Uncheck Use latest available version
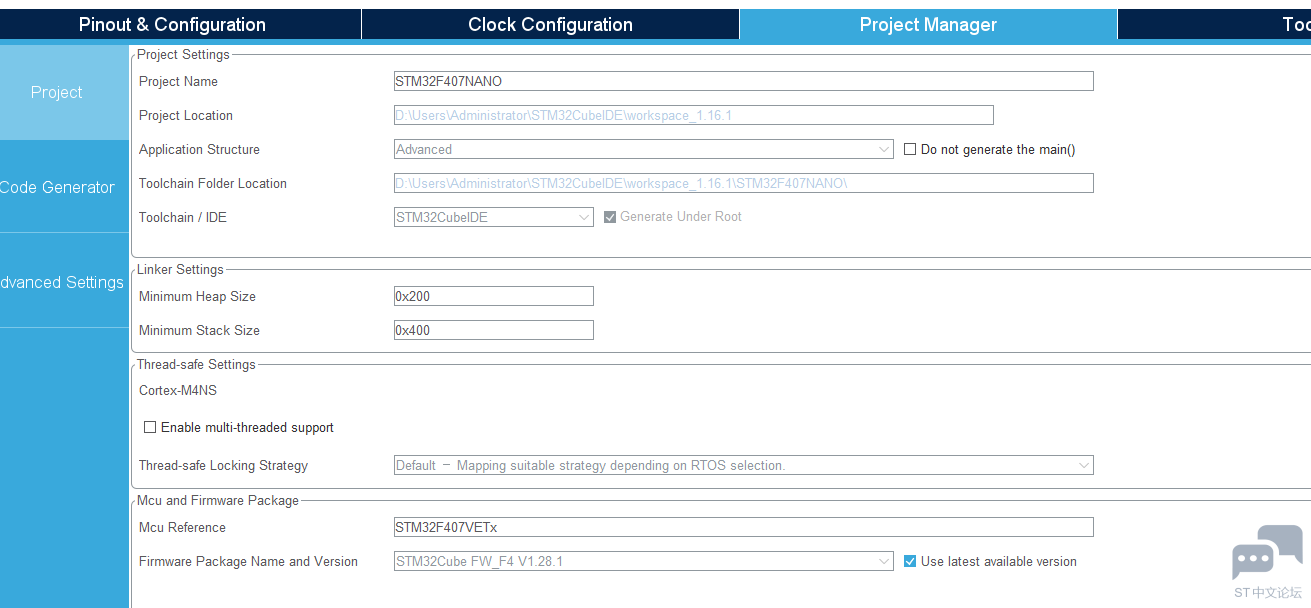 click(x=910, y=561)
